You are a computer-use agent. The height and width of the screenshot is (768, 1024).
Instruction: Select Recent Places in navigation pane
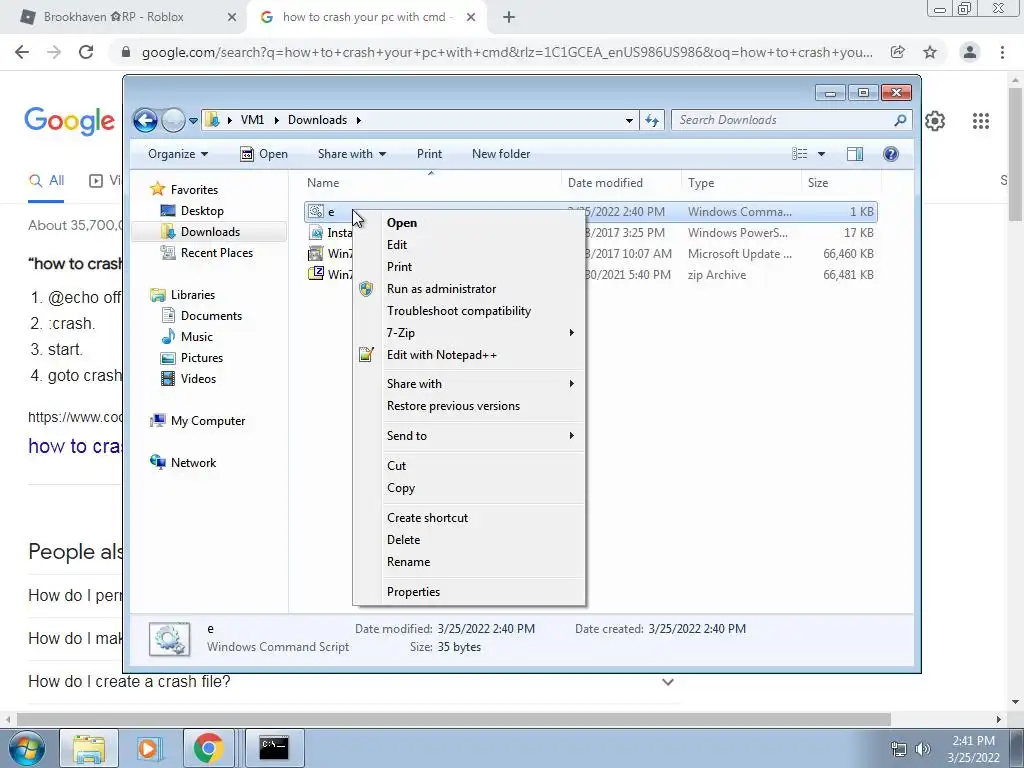coord(206,253)
